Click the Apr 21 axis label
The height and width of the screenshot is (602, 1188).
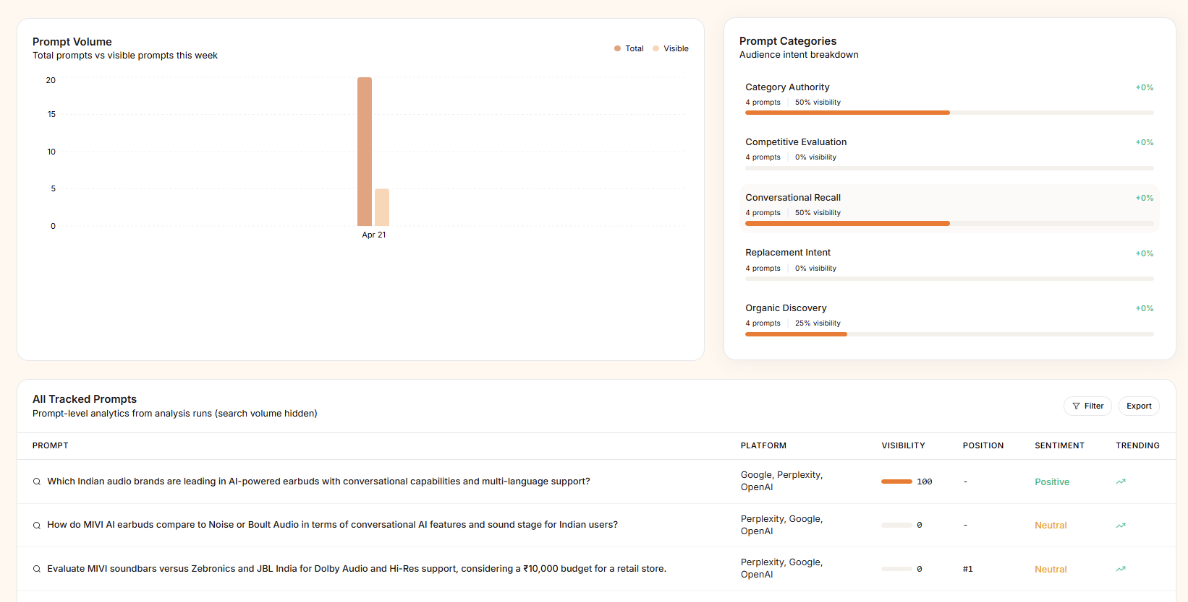click(x=374, y=235)
